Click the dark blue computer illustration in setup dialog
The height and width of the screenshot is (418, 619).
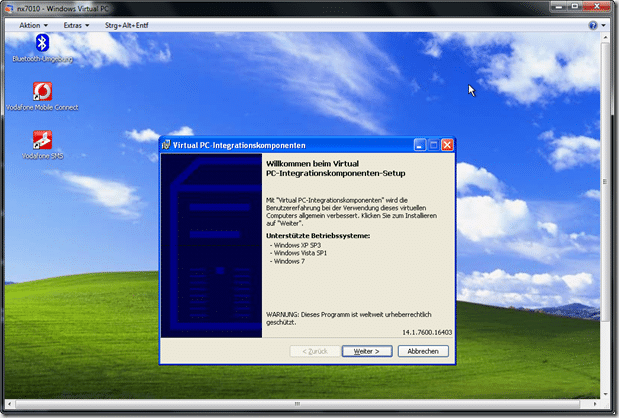pyautogui.click(x=212, y=246)
